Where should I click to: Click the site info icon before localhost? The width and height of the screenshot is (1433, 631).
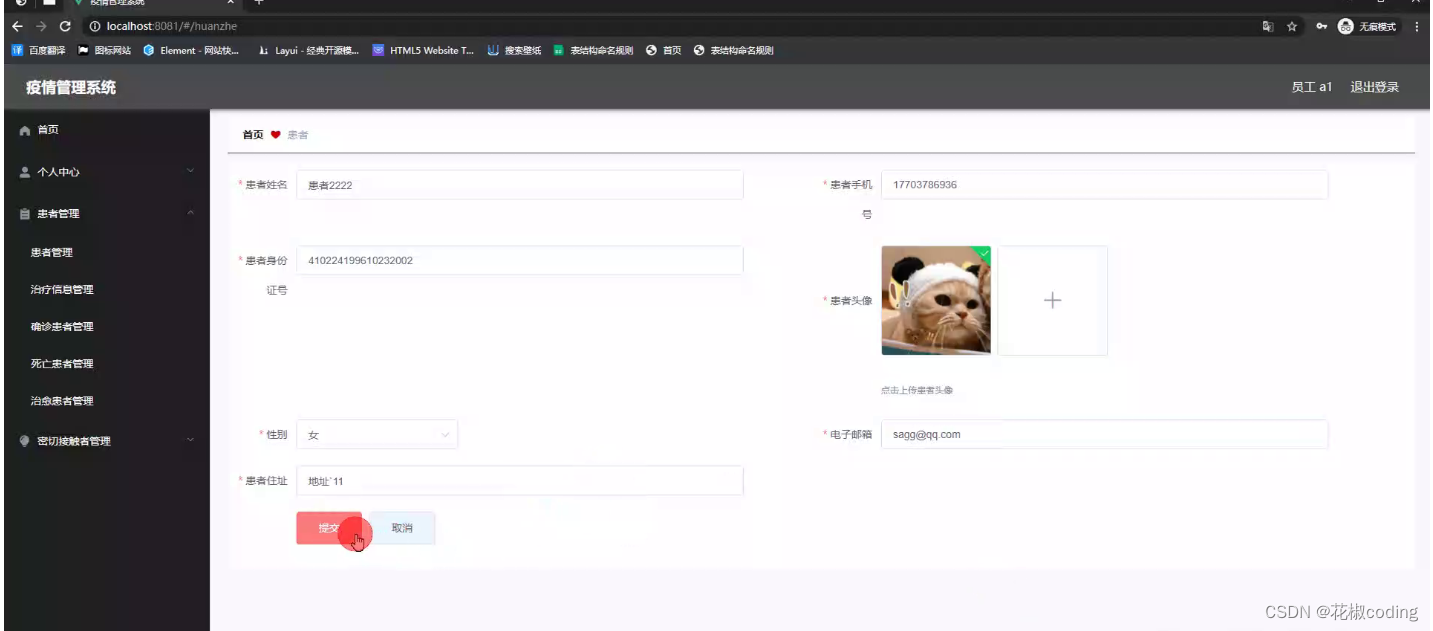pos(95,27)
